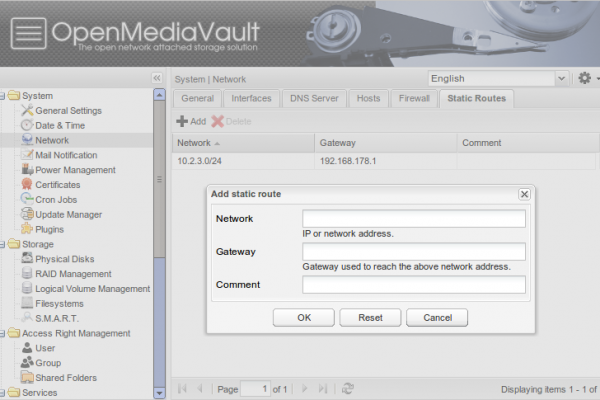Go to the previous page

coord(200,389)
